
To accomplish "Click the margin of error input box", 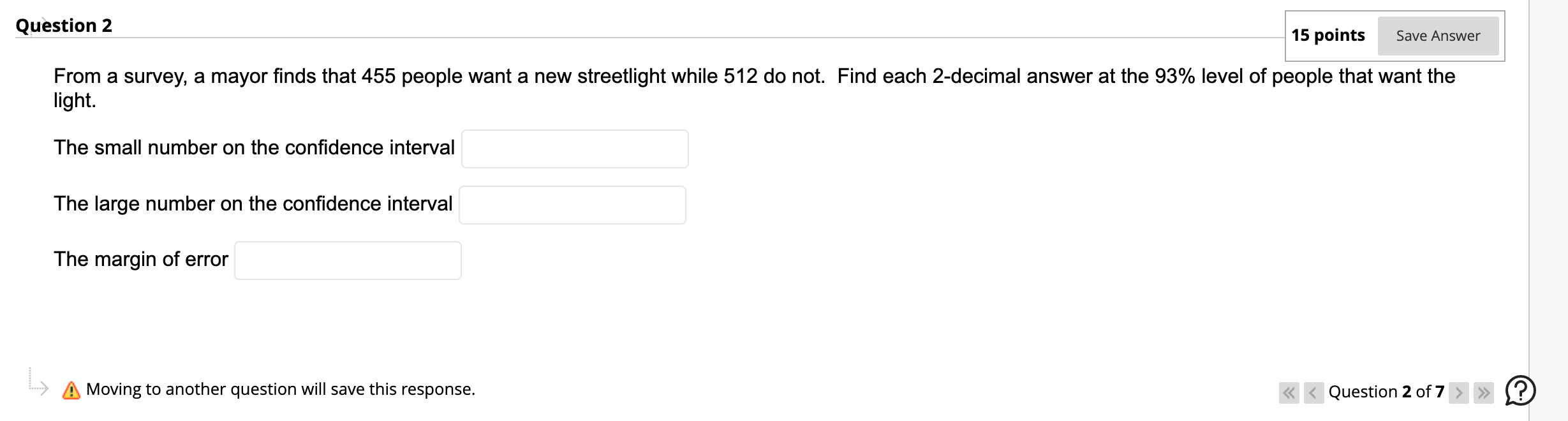I will coord(348,260).
